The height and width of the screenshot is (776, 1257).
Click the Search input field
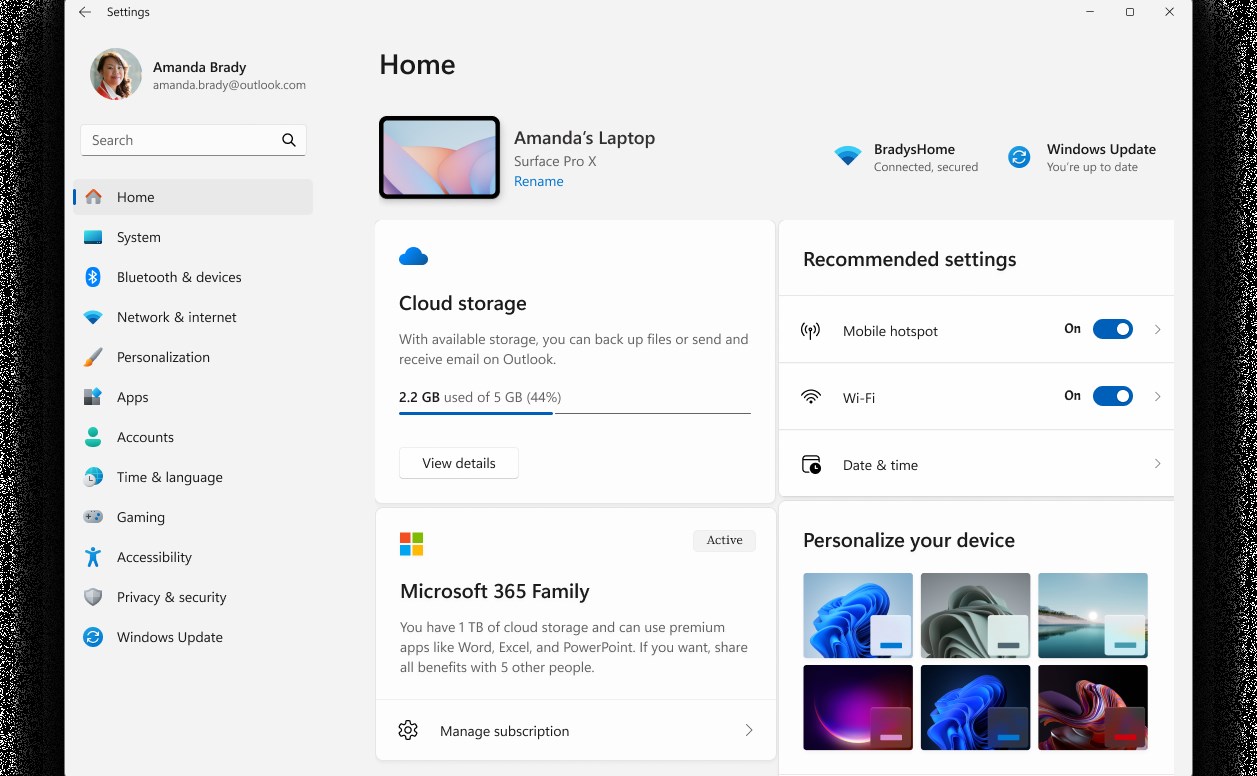pos(193,140)
